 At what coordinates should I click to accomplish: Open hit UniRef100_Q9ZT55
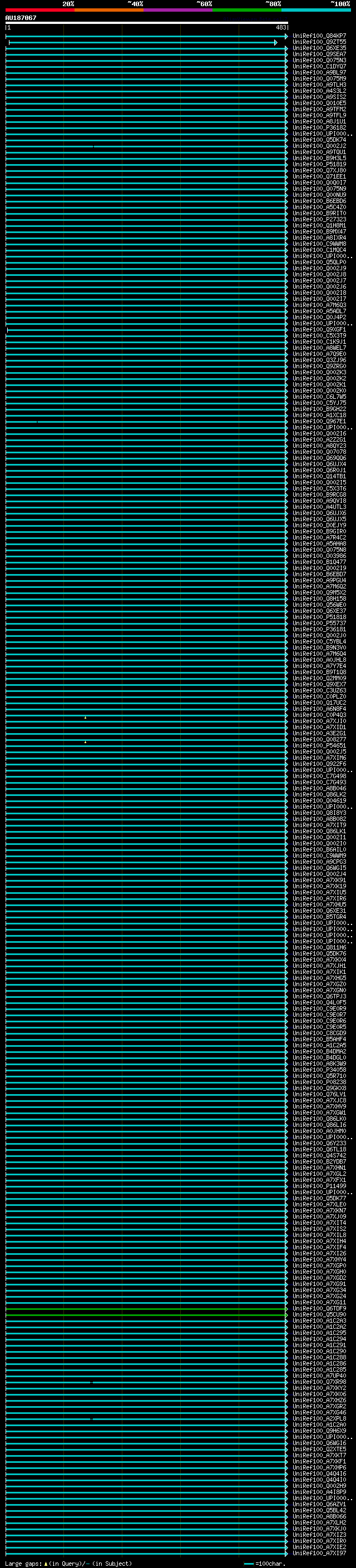(319, 42)
